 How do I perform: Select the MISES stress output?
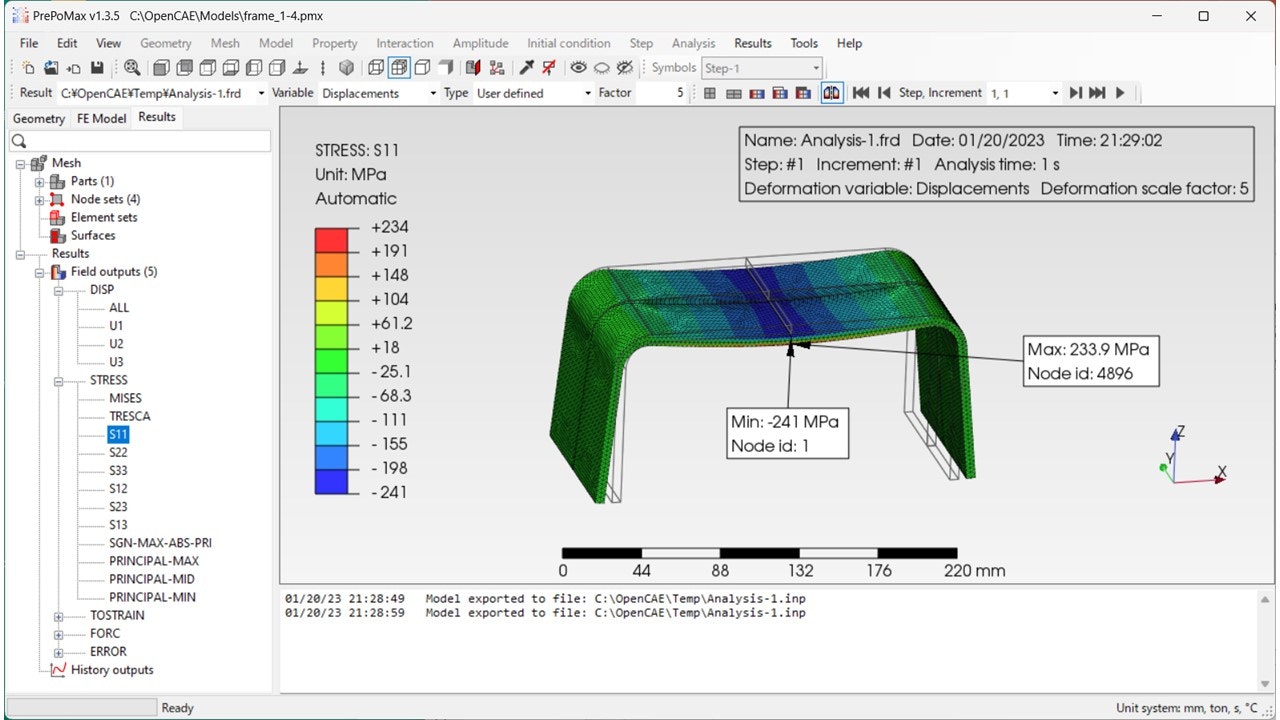coord(126,398)
